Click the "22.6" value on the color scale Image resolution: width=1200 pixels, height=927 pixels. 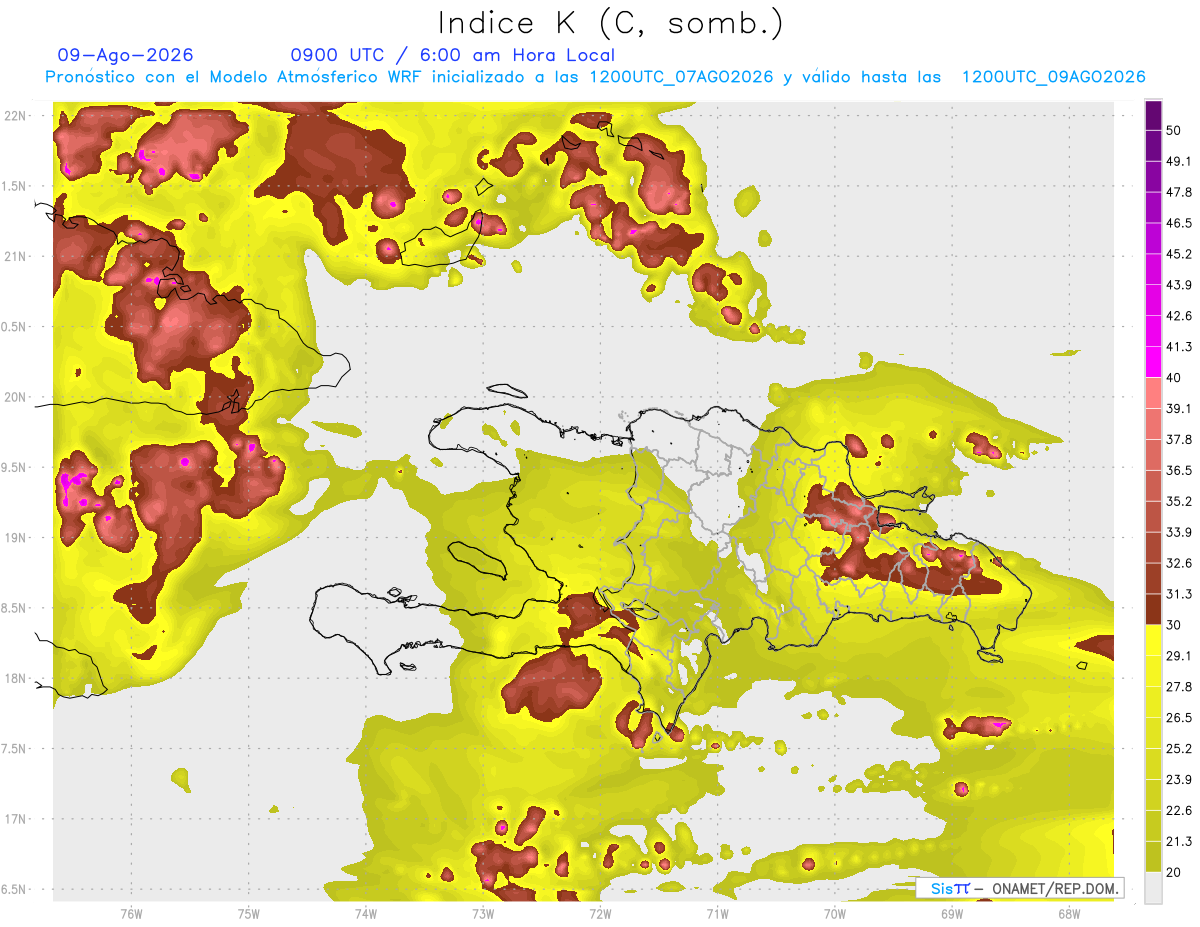pyautogui.click(x=1179, y=810)
